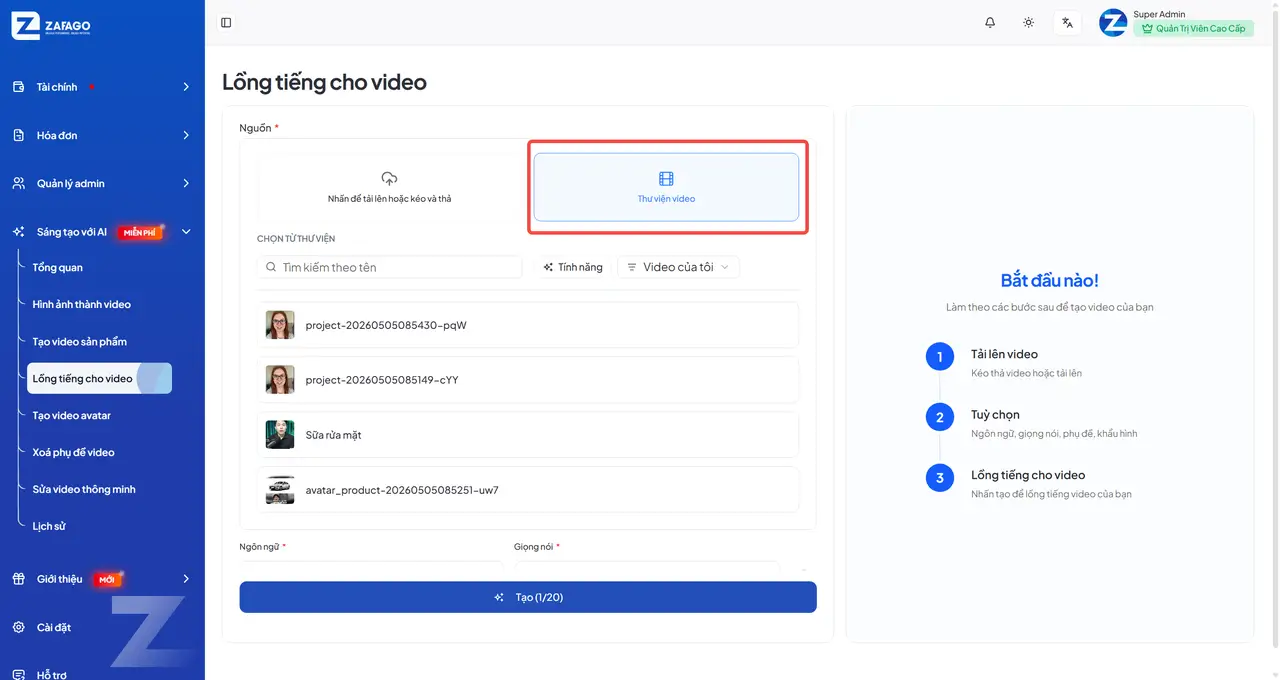Click the Cài đặt gear icon
This screenshot has height=680, width=1280.
[18, 627]
